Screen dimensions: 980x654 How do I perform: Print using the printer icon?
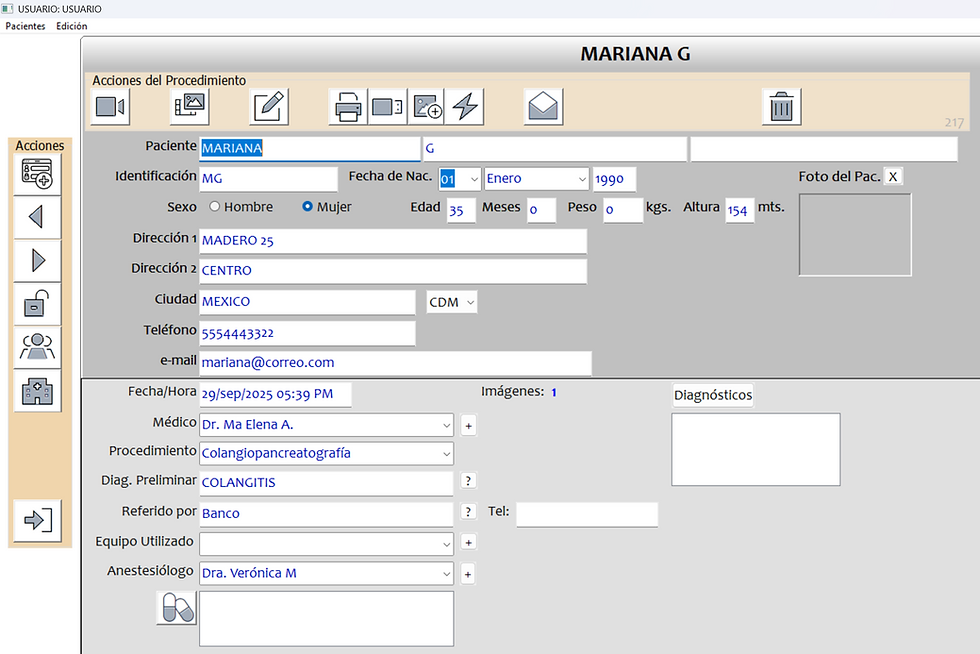point(348,106)
